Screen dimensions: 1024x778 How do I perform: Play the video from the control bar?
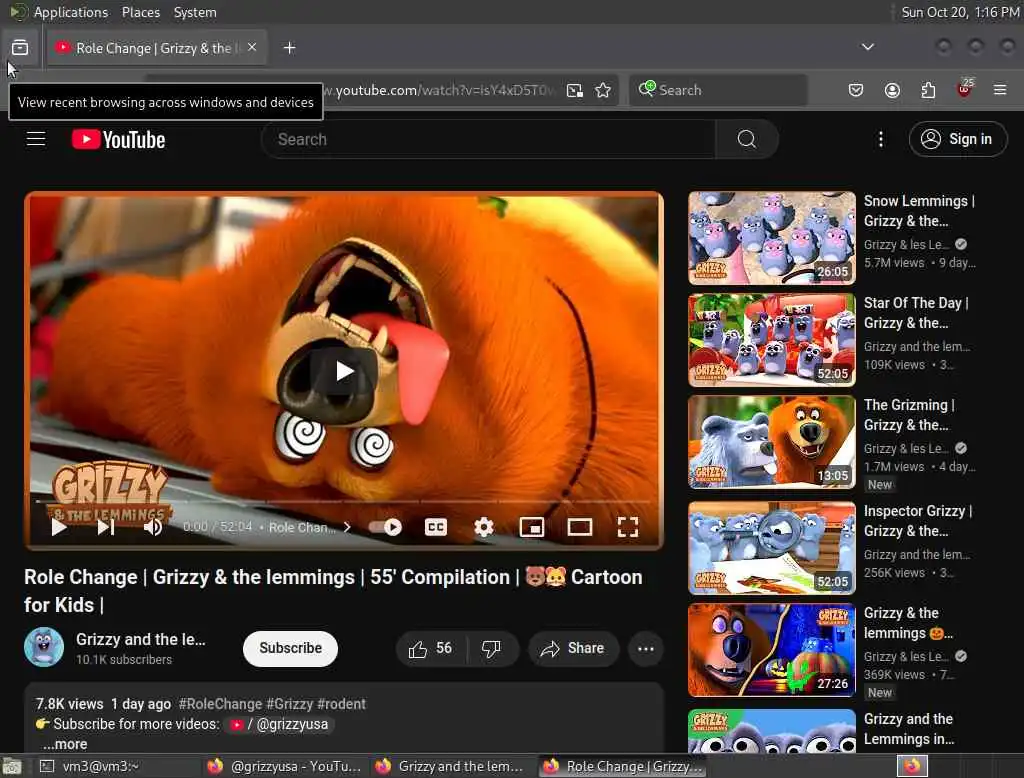(x=59, y=527)
